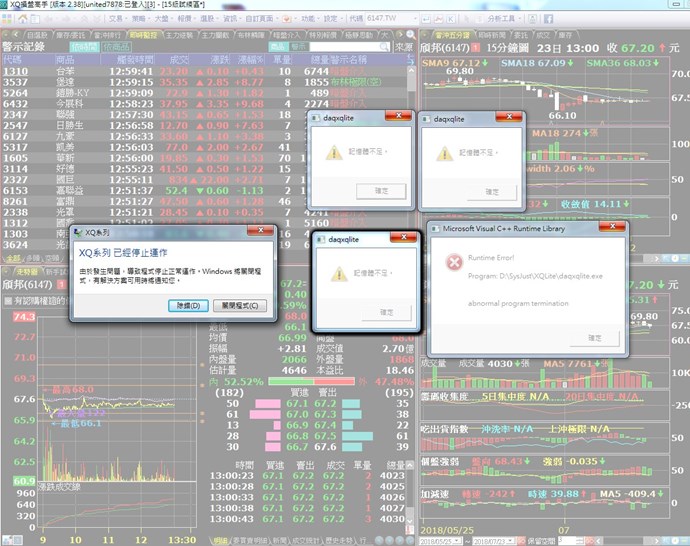Open the 分析工具 dropdown

point(504,18)
